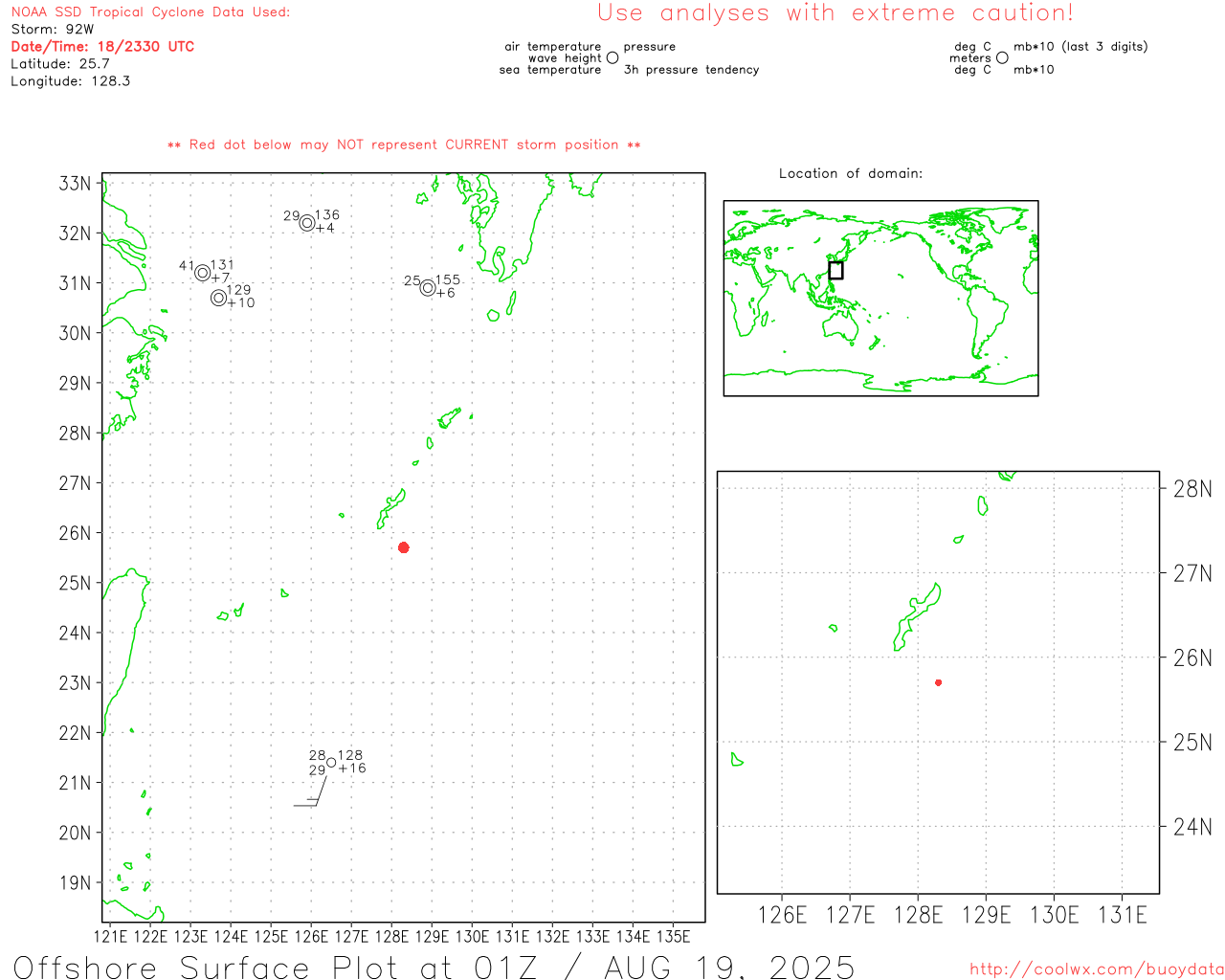The image size is (1225, 980).
Task: Click the buoy station circle with pressure 131
Action: tap(203, 273)
